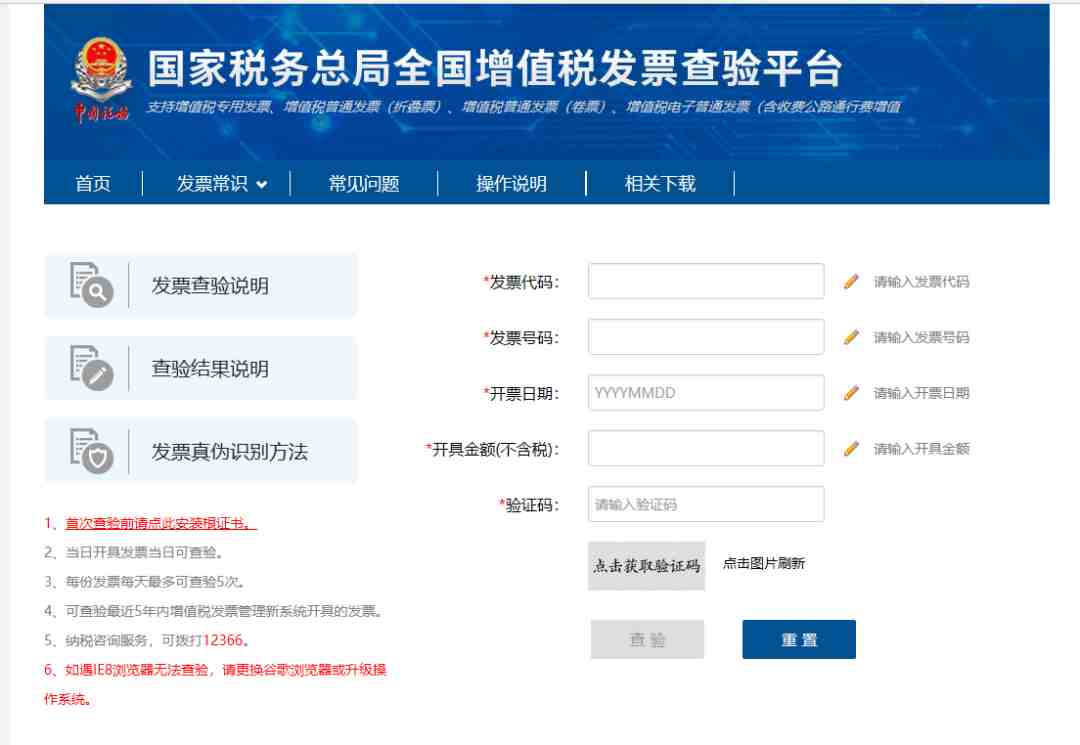Click the pencil icon next to 请输入发票代码

851,282
